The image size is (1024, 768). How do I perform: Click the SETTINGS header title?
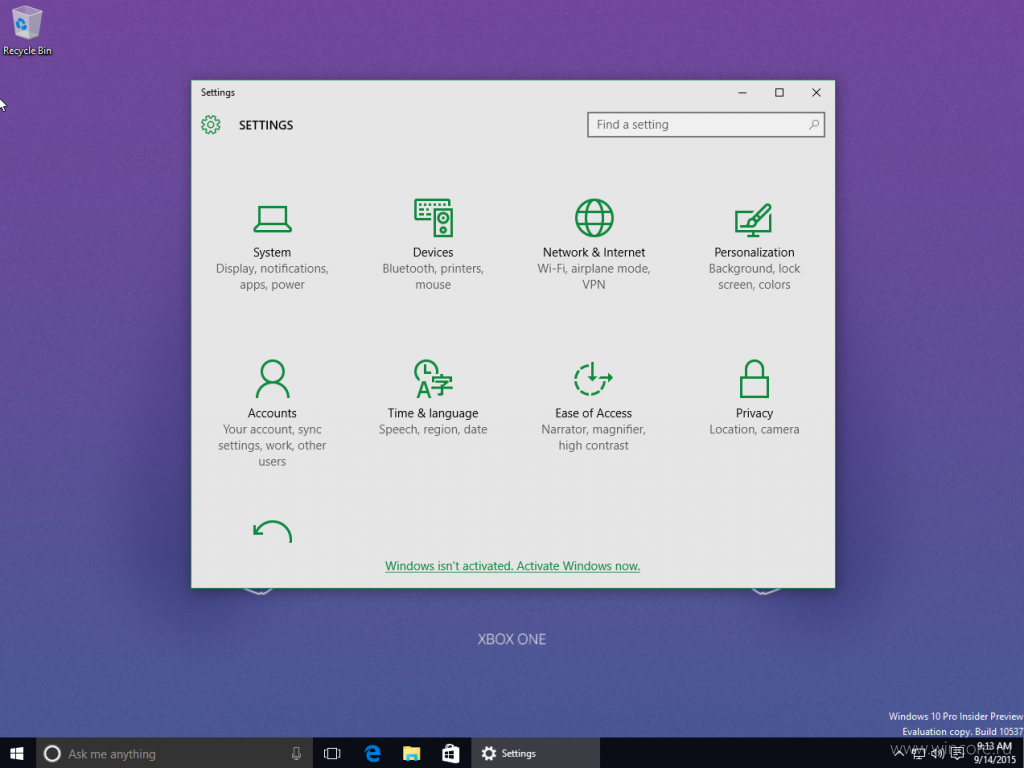tap(266, 125)
